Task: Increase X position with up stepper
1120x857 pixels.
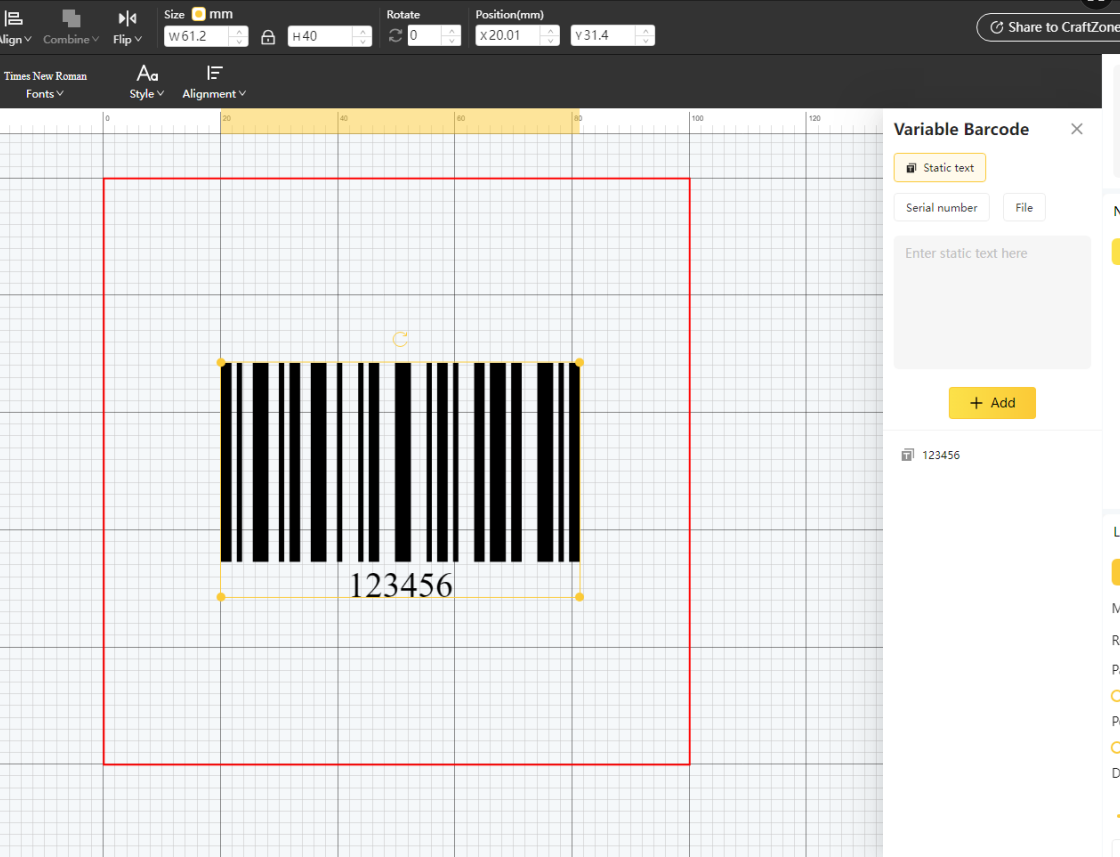Action: 550,31
